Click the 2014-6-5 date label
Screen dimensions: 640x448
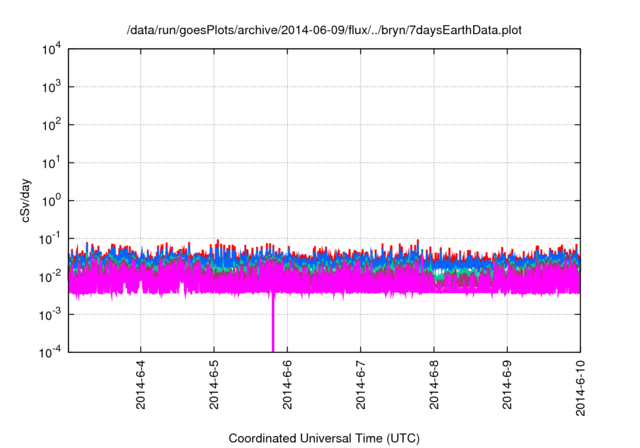click(214, 384)
